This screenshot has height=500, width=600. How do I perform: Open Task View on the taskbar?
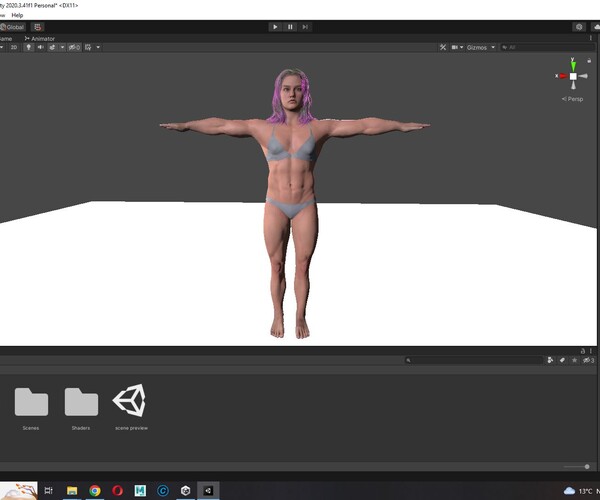pyautogui.click(x=49, y=490)
